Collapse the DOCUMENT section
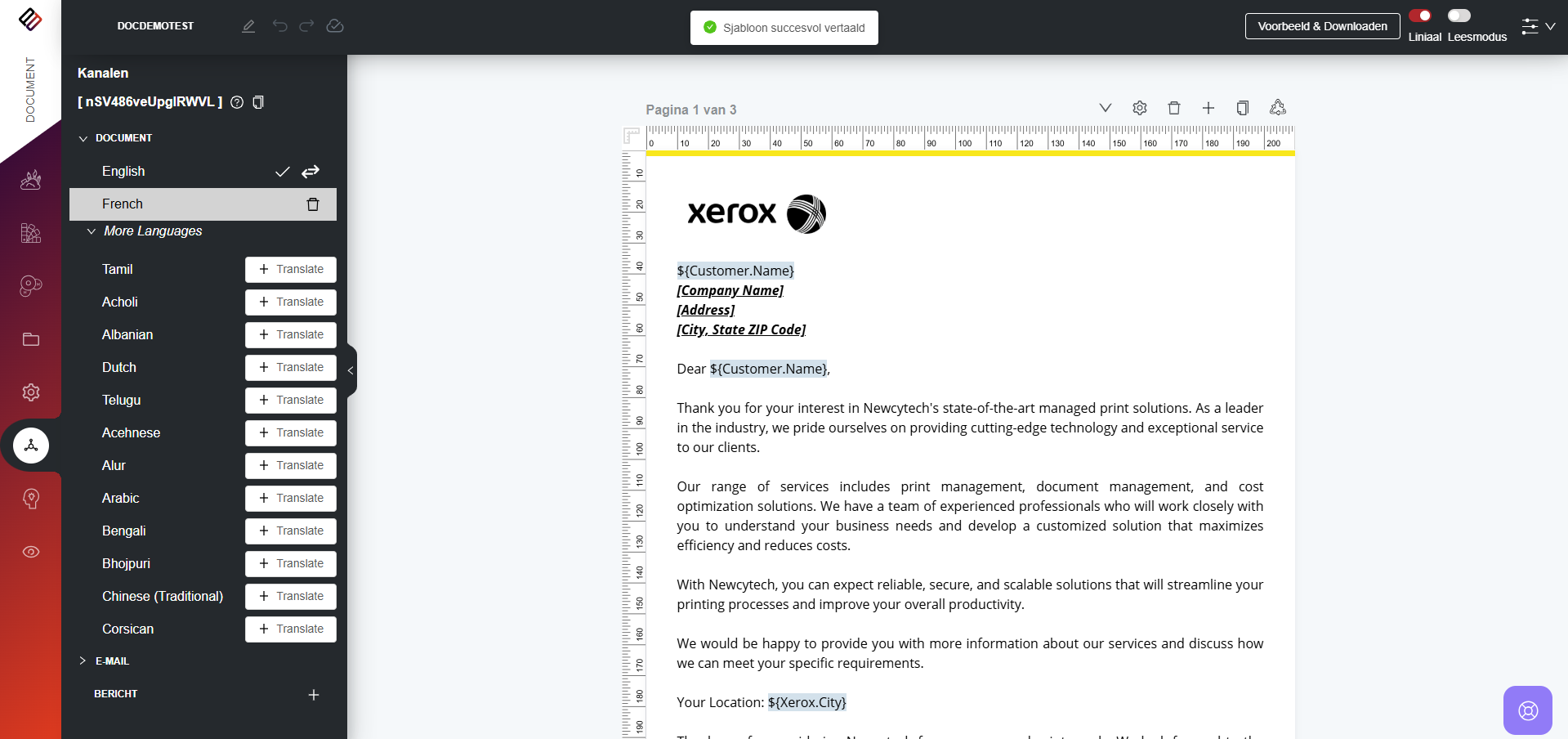 83,138
